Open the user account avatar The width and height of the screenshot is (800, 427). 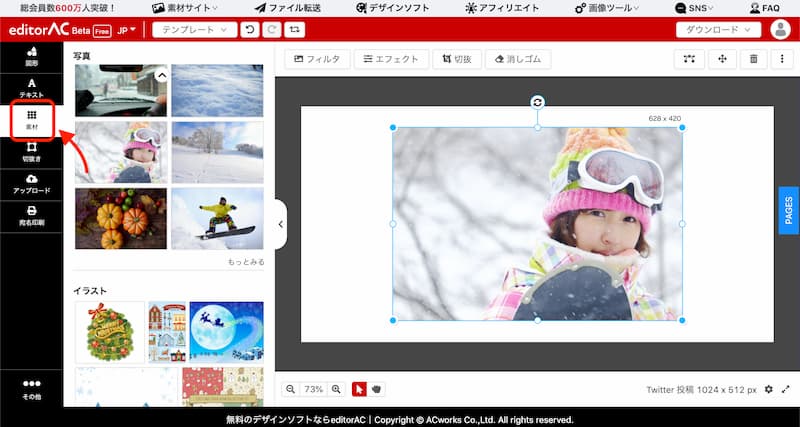point(780,30)
